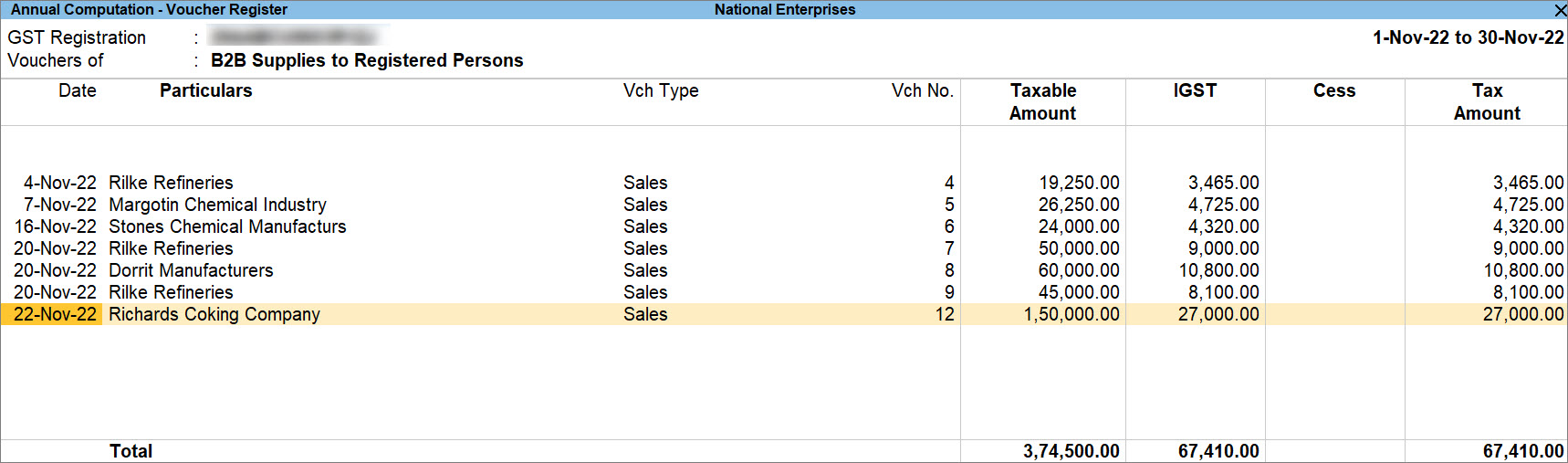The image size is (1568, 463).
Task: Select Rilke Refineries voucher number 7 row
Action: pyautogui.click(x=784, y=248)
